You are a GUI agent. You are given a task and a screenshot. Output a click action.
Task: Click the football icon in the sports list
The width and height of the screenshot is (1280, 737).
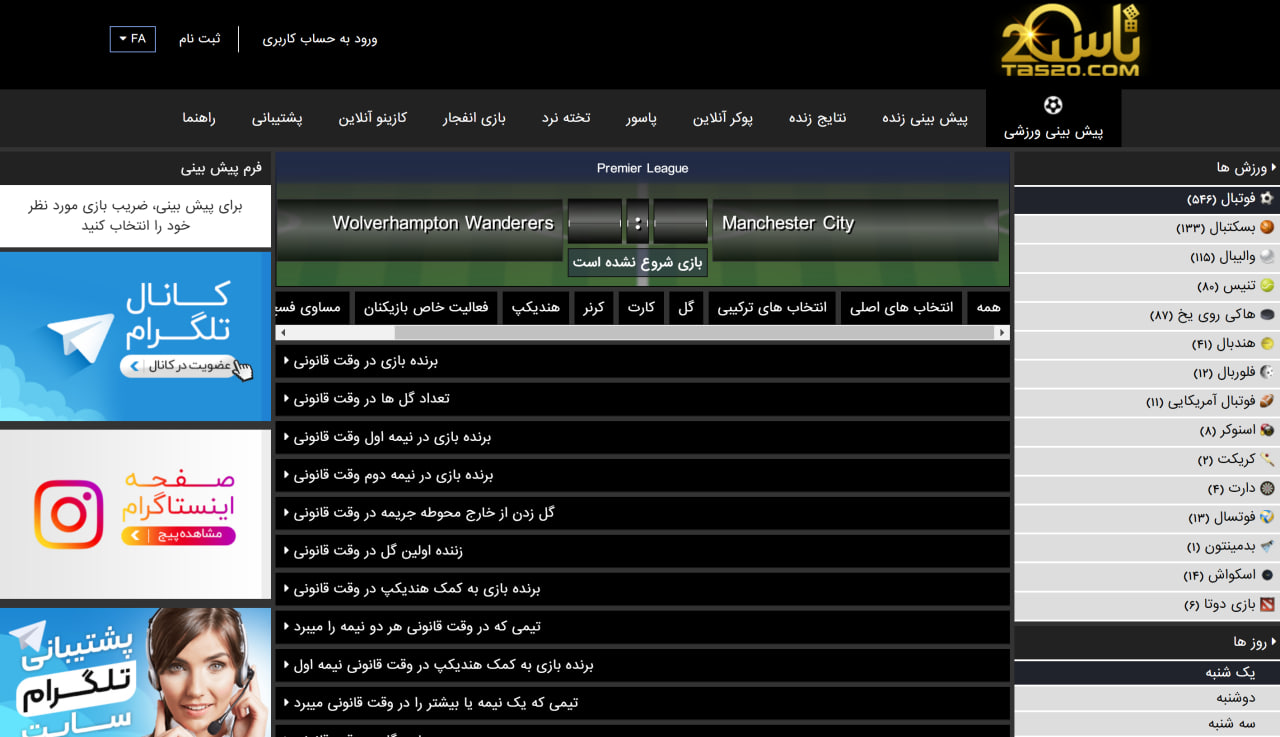click(x=1267, y=199)
